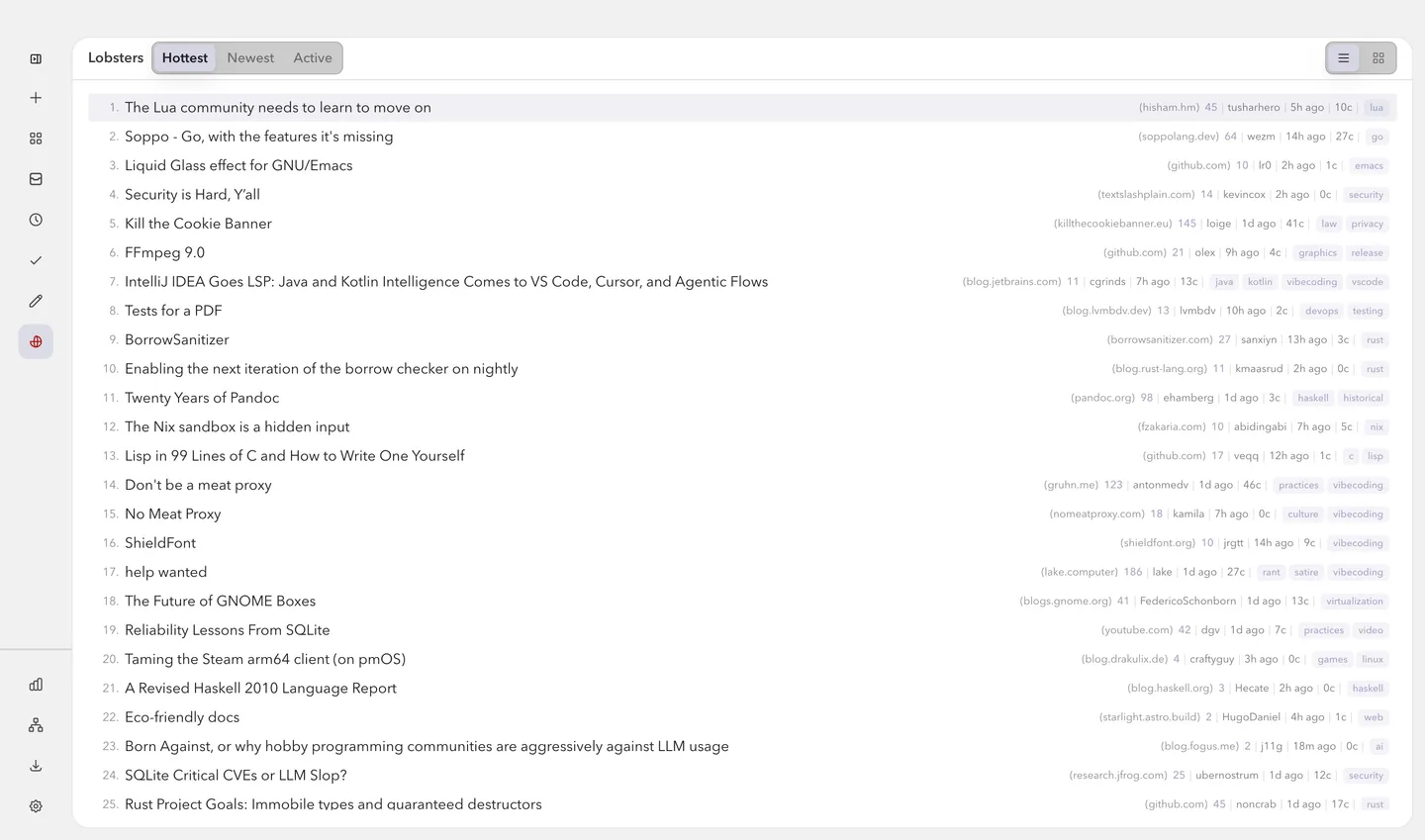Open the 'FFmpeg 9.0' story link
1425x840 pixels.
[x=164, y=252]
